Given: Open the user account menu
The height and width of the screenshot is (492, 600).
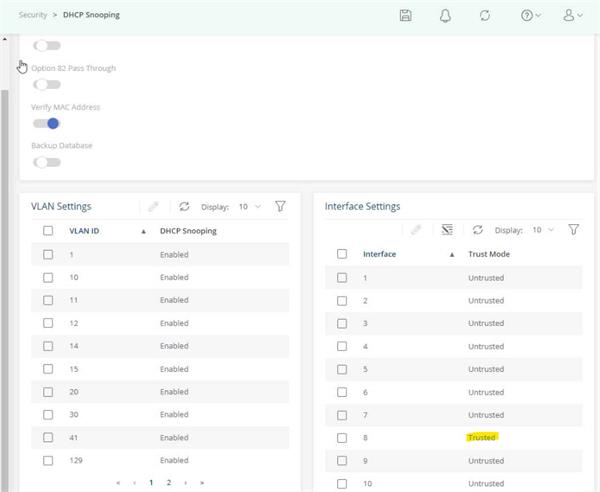Looking at the screenshot, I should click(573, 16).
